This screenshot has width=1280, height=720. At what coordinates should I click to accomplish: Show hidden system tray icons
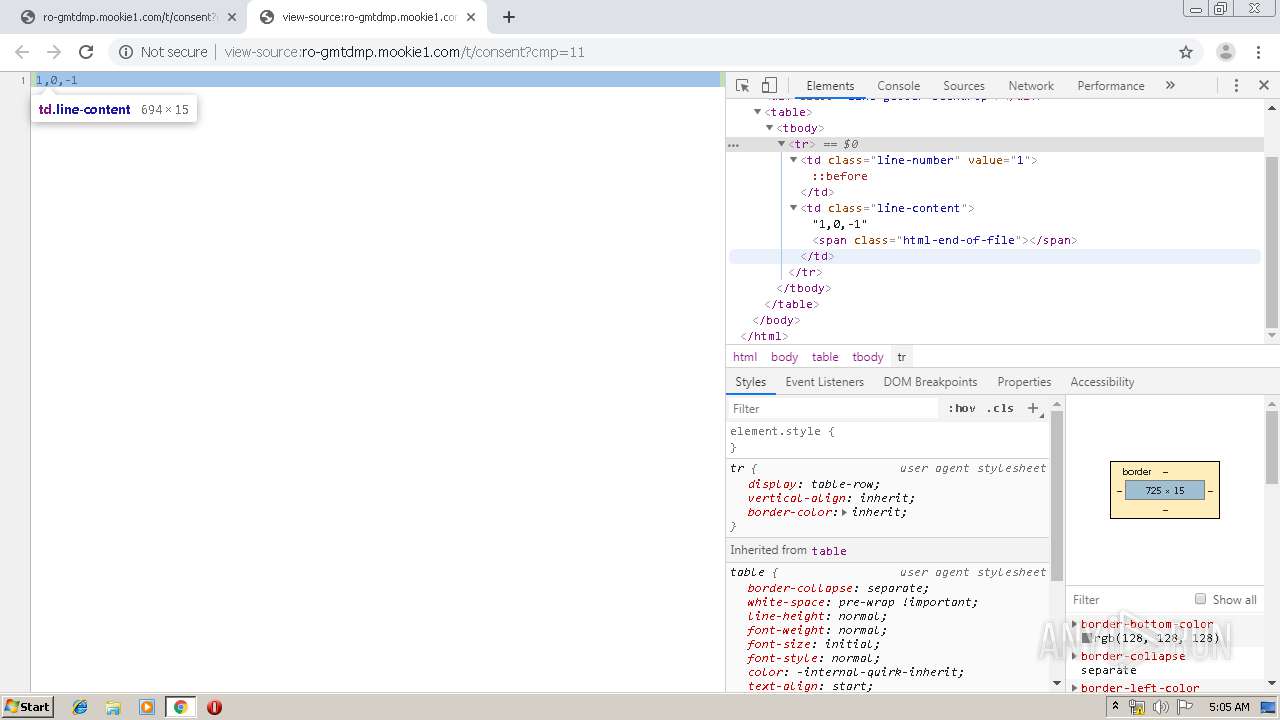point(1117,707)
